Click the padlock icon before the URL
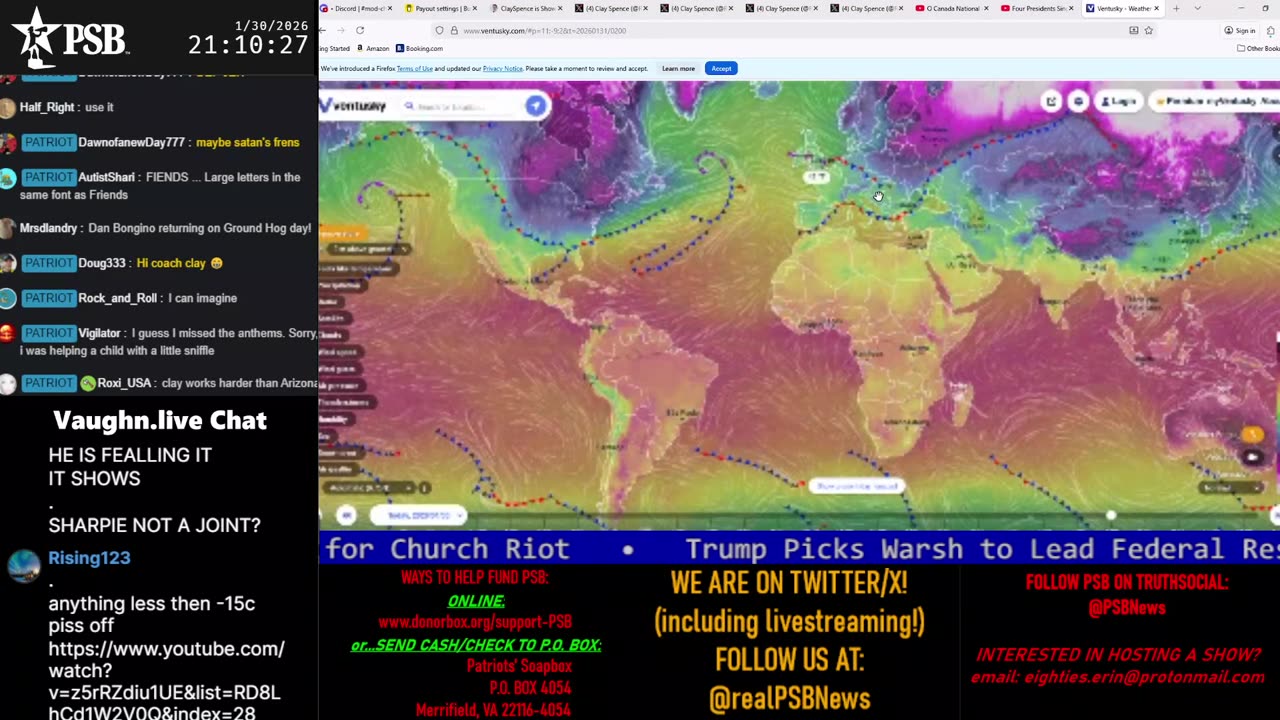The image size is (1280, 720). tap(454, 30)
